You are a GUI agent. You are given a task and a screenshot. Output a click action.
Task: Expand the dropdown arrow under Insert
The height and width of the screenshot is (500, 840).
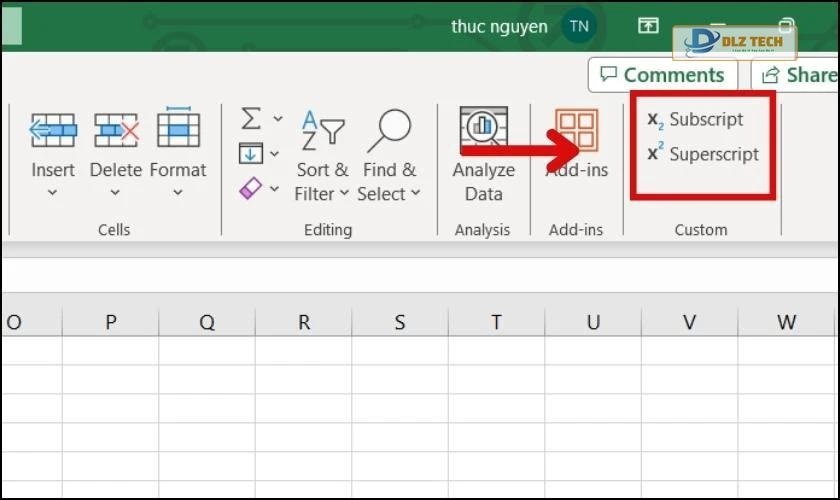[53, 193]
